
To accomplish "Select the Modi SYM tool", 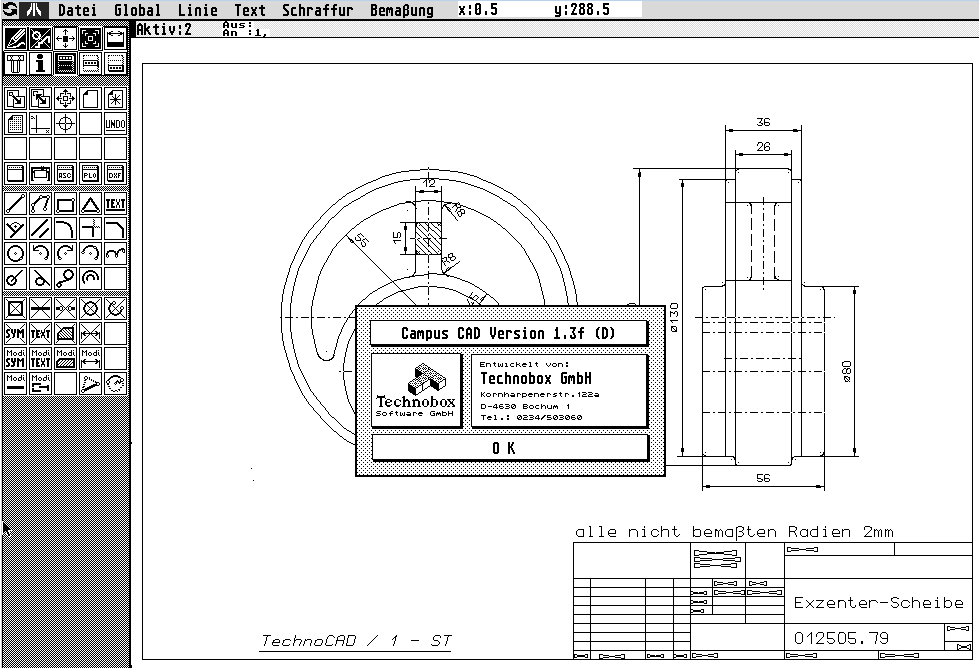I will pyautogui.click(x=15, y=358).
